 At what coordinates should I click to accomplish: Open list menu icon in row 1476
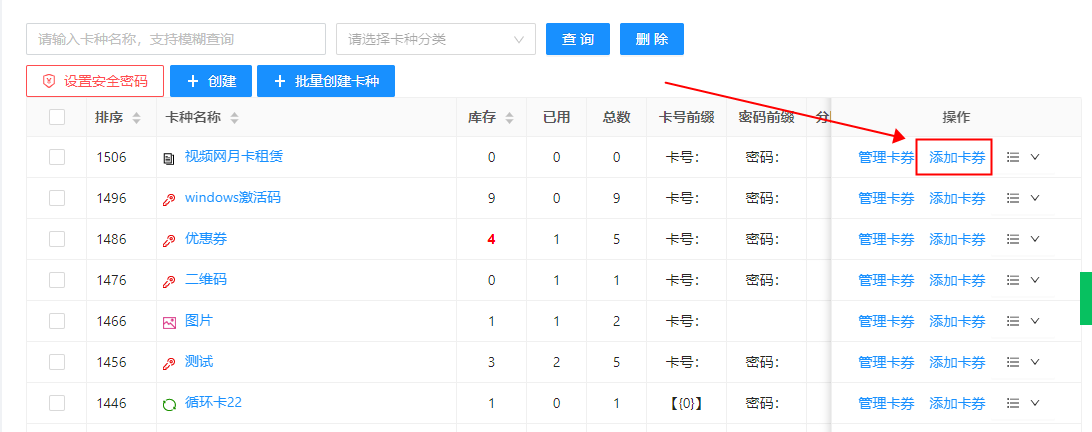1013,280
